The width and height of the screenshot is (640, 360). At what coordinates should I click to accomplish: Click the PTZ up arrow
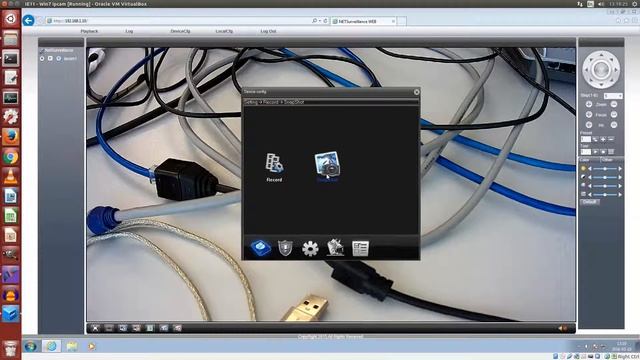click(601, 54)
